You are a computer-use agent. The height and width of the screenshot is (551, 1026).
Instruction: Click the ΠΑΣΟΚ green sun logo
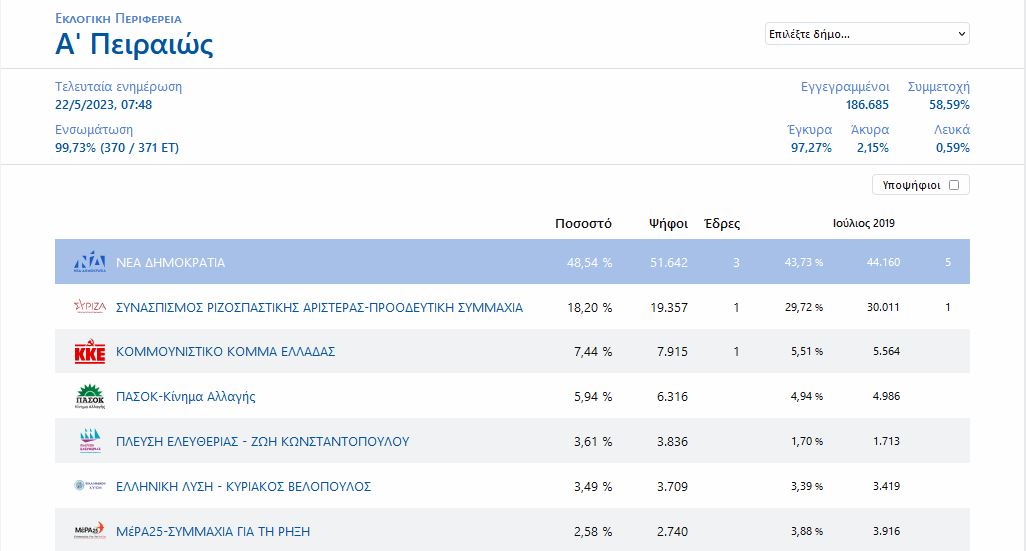coord(90,397)
